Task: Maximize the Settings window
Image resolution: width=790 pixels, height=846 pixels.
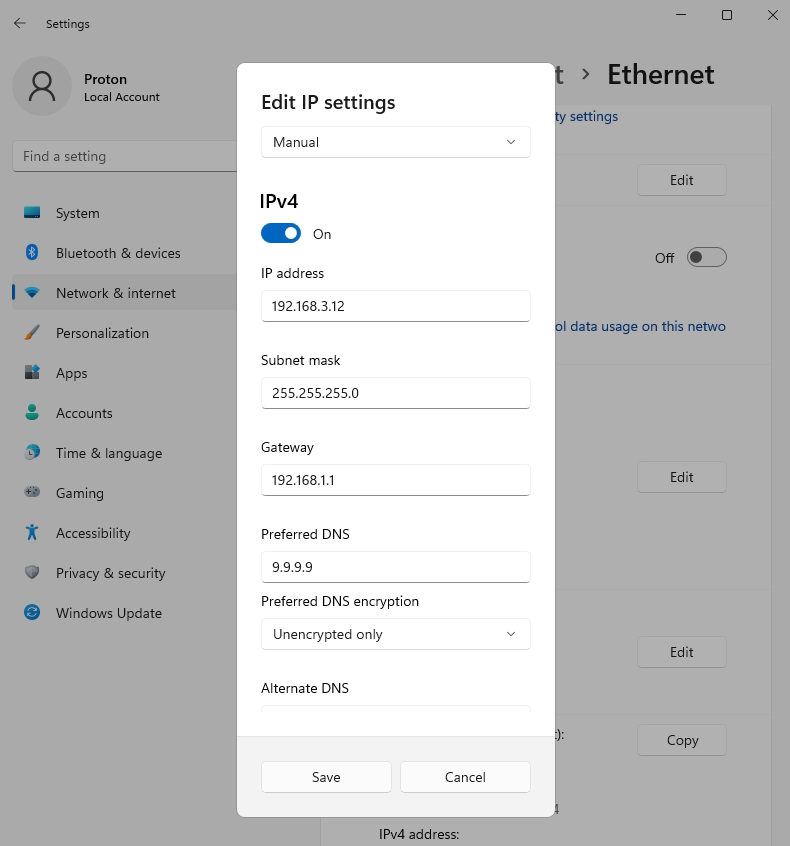Action: [x=727, y=15]
